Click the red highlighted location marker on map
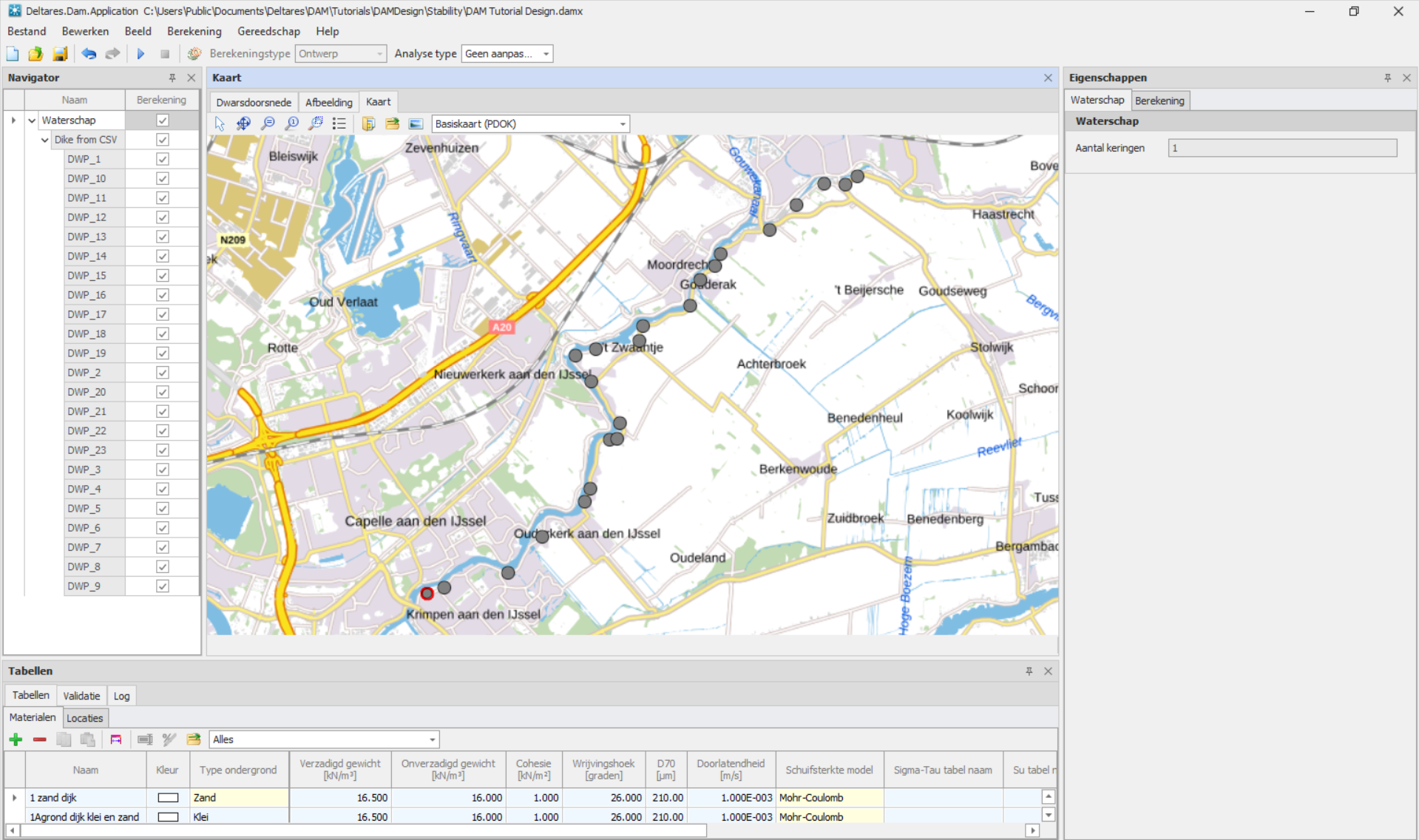The width and height of the screenshot is (1419, 840). pyautogui.click(x=427, y=593)
